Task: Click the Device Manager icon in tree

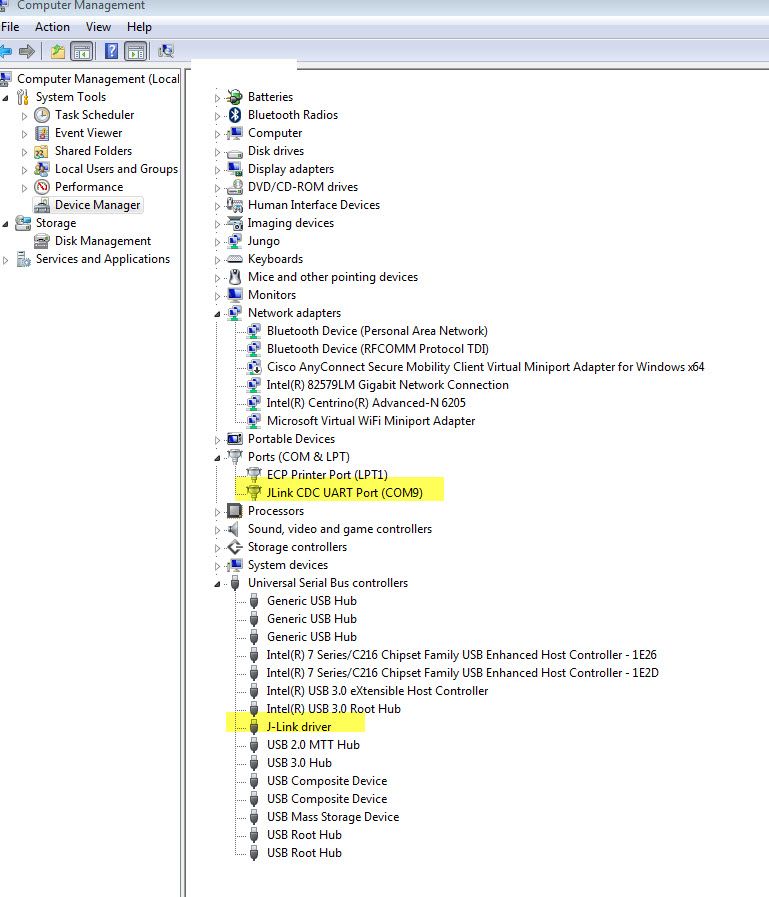Action: 42,205
